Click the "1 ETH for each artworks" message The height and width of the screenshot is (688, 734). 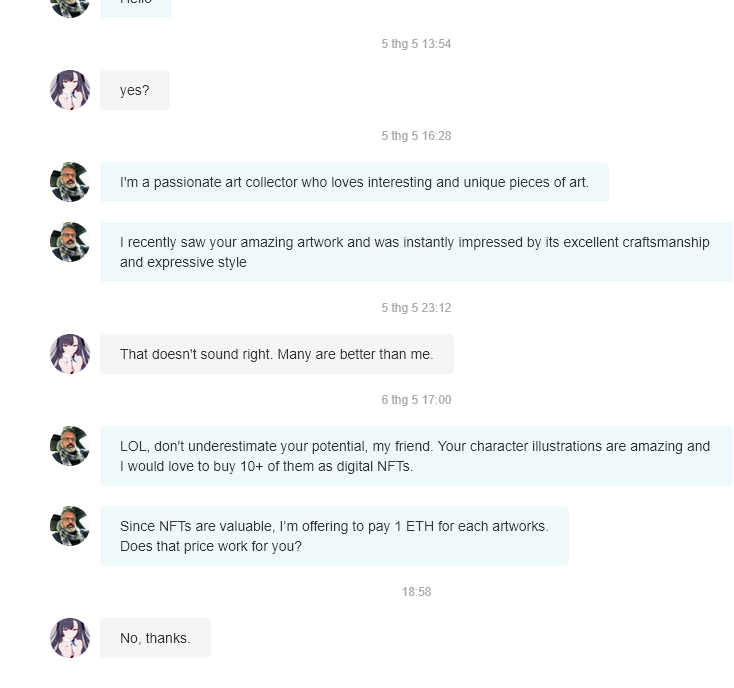(334, 536)
